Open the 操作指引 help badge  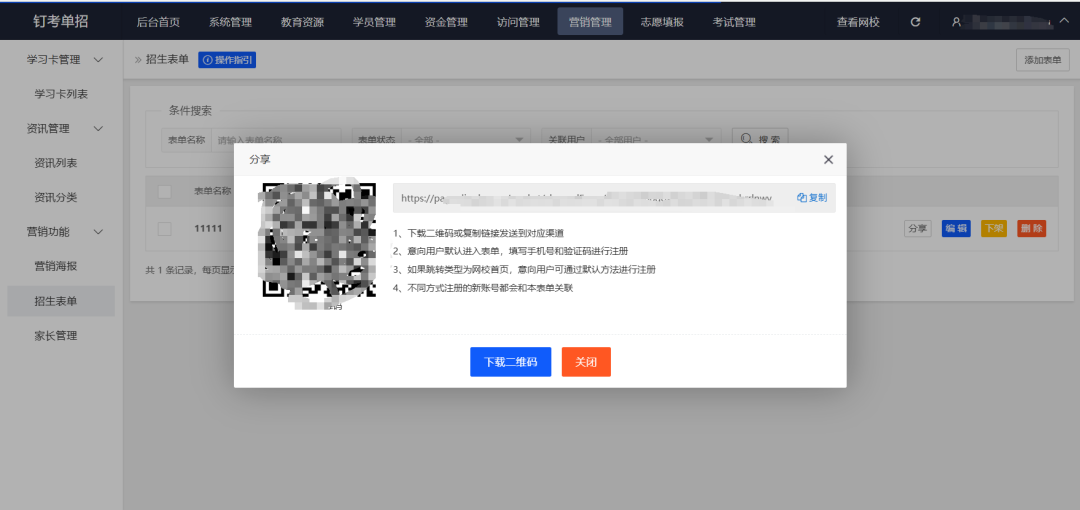click(227, 60)
